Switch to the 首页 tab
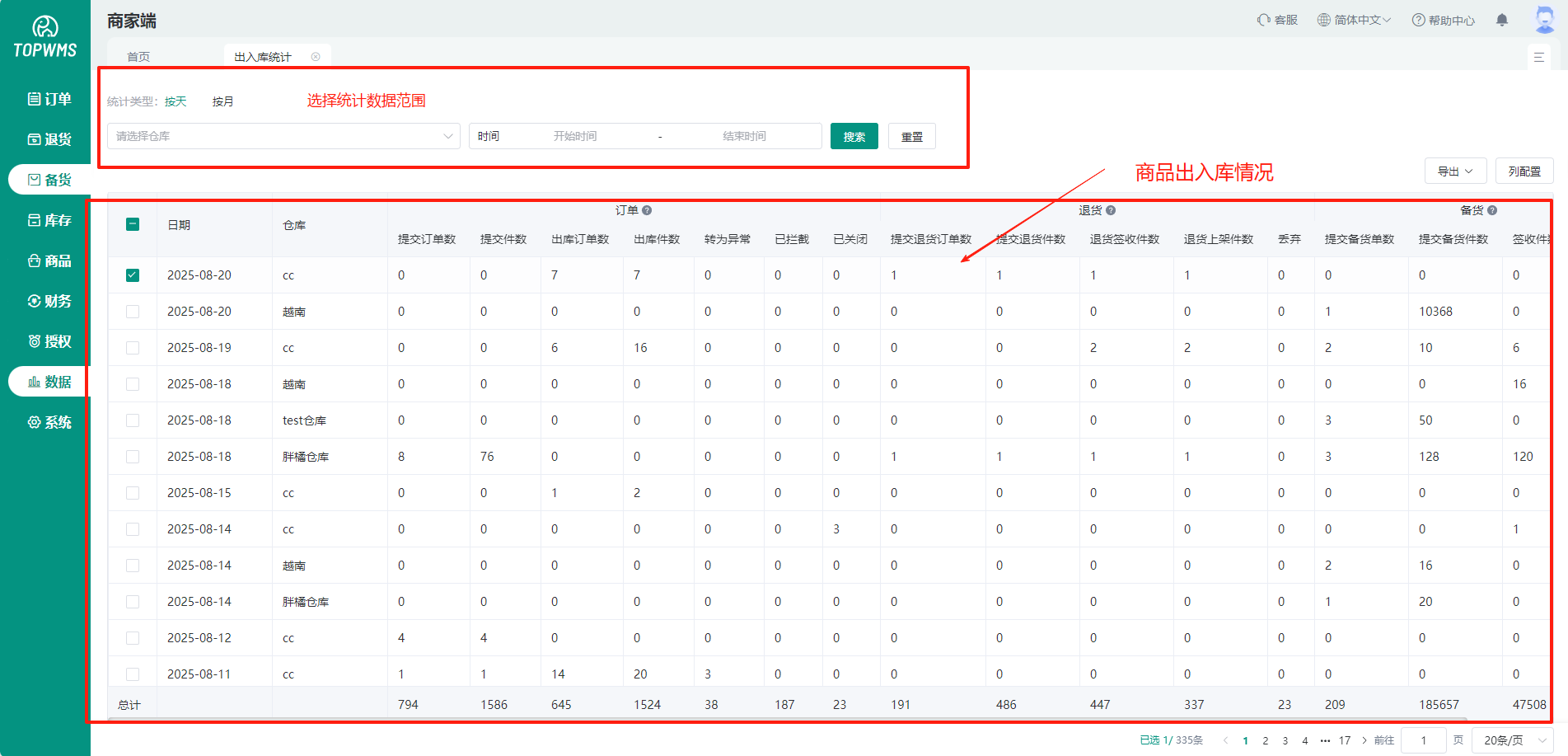 pos(138,57)
